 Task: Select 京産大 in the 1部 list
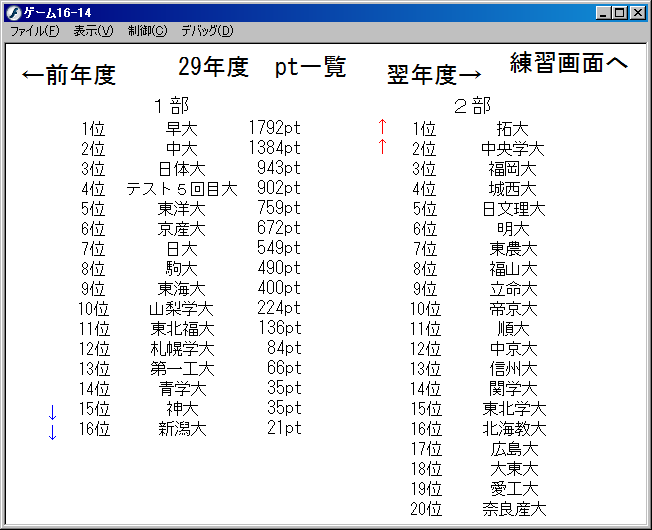coord(182,229)
